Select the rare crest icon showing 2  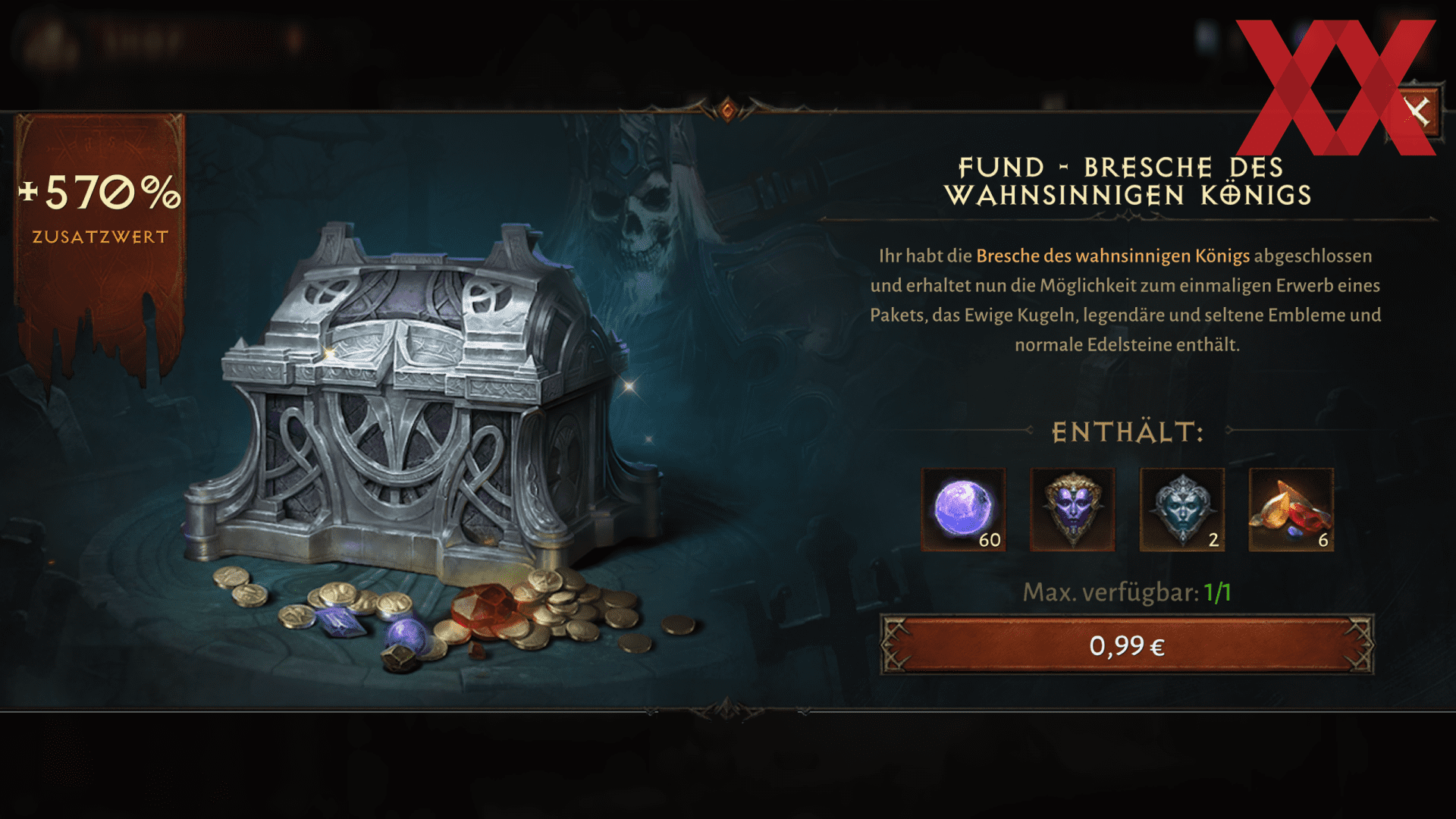click(1181, 510)
